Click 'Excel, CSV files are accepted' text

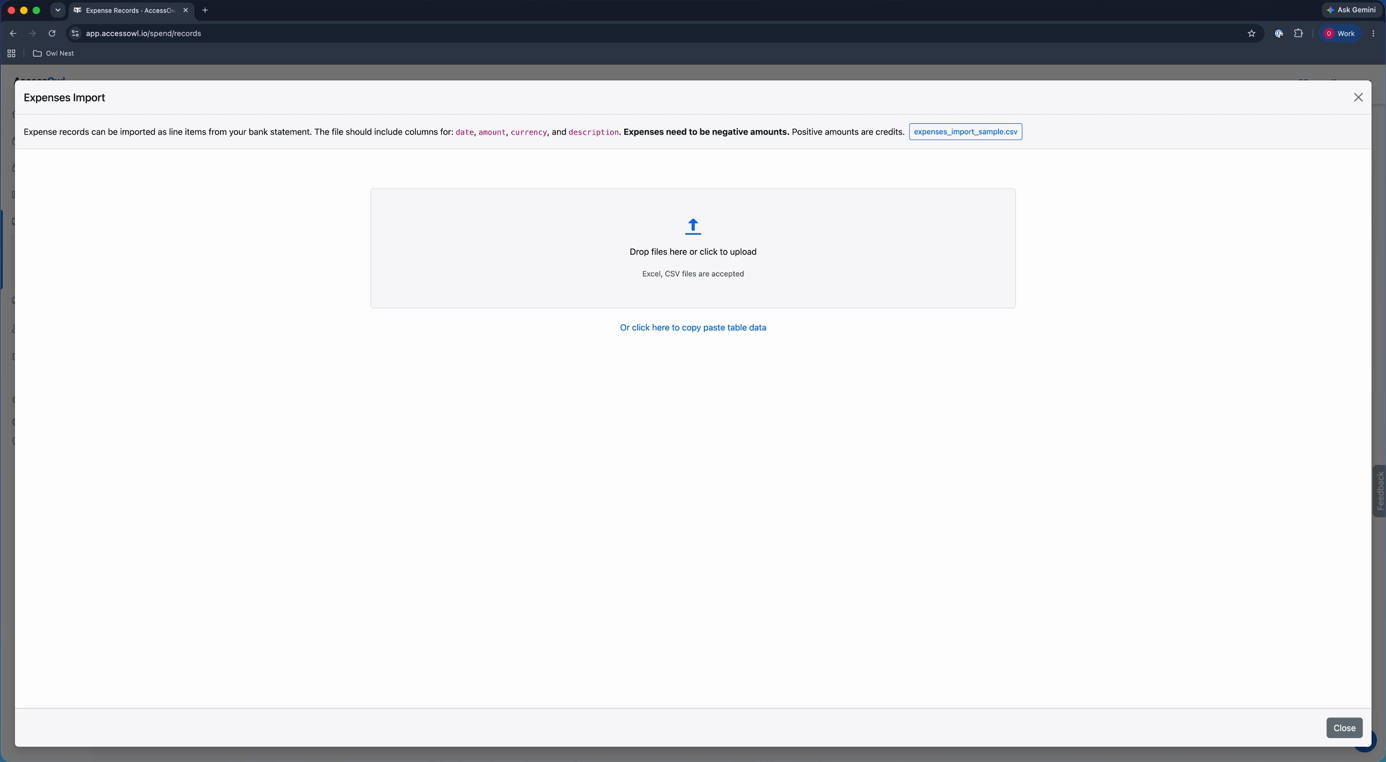(x=693, y=273)
